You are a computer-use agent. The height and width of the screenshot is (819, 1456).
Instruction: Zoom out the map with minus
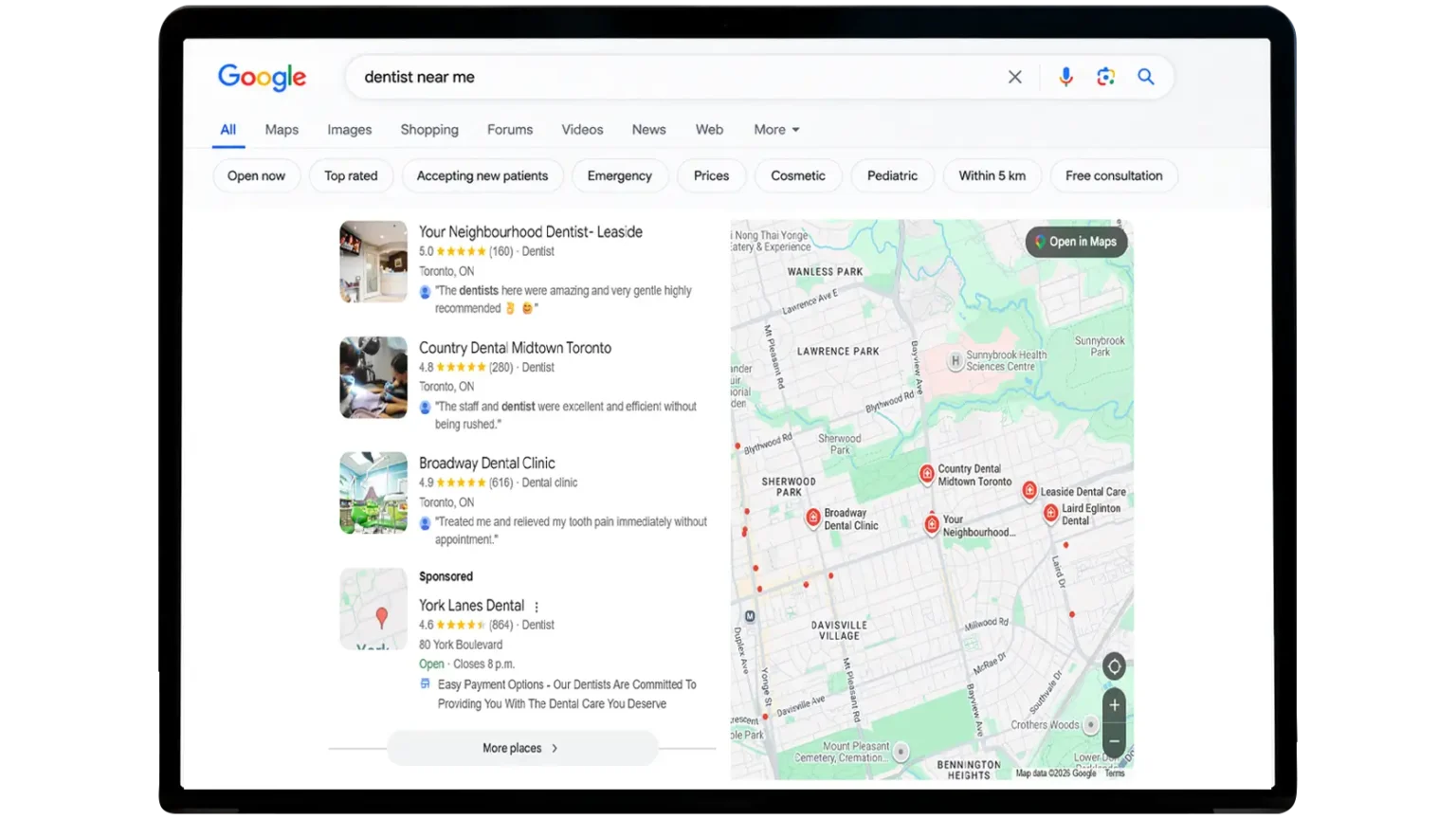(x=1114, y=741)
